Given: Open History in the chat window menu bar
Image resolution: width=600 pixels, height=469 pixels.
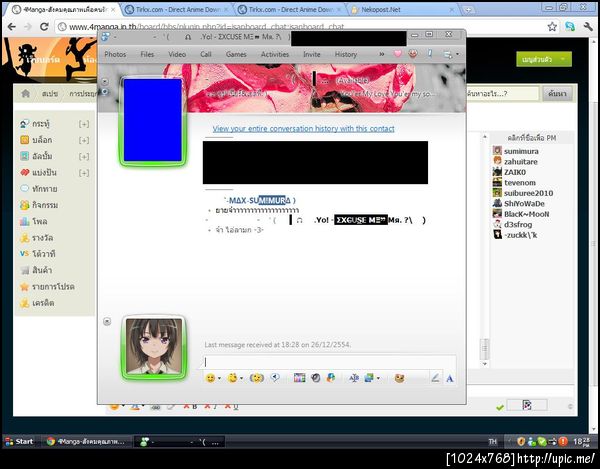Looking at the screenshot, I should click(x=346, y=54).
